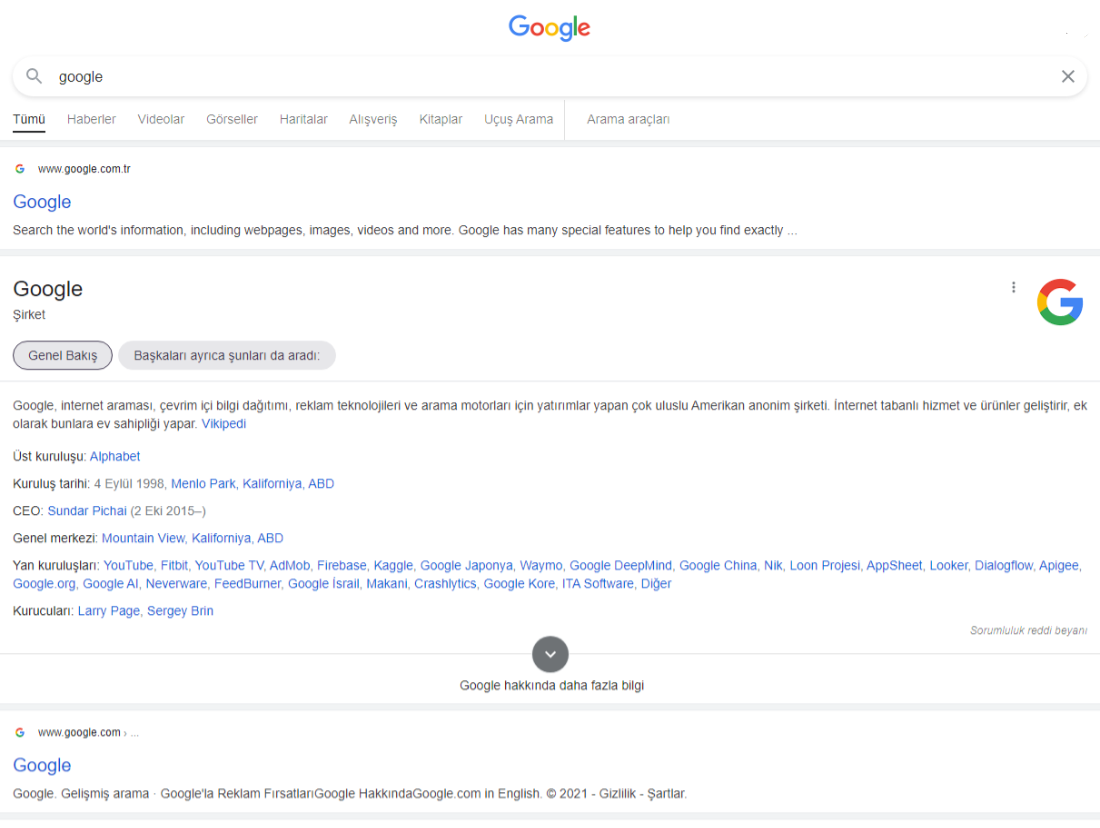Image resolution: width=1100 pixels, height=828 pixels.
Task: Click the Google İsrail link
Action: (323, 584)
